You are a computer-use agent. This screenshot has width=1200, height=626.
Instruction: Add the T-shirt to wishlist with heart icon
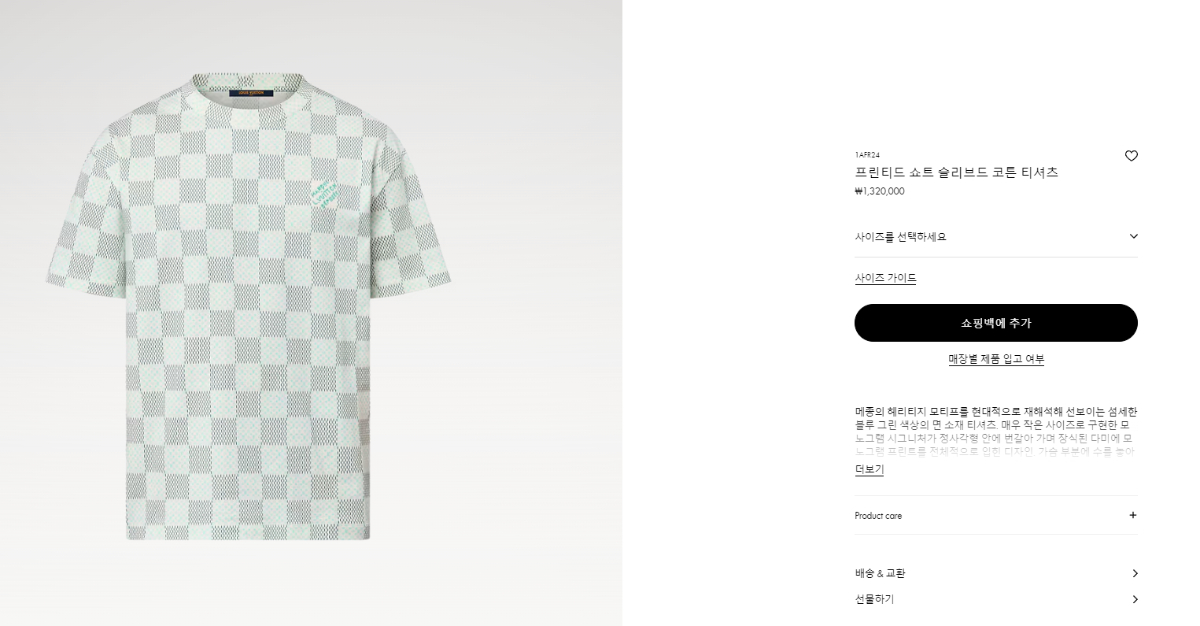tap(1131, 156)
